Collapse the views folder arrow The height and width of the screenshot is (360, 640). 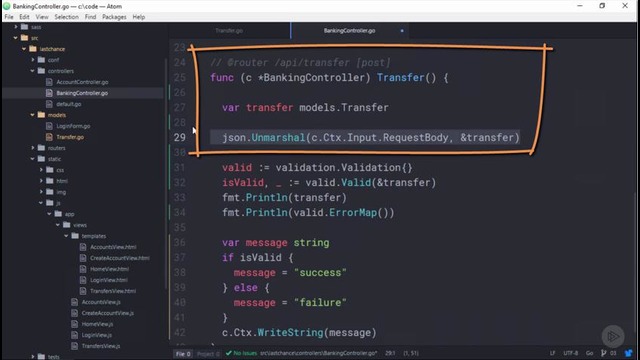[x=58, y=225]
